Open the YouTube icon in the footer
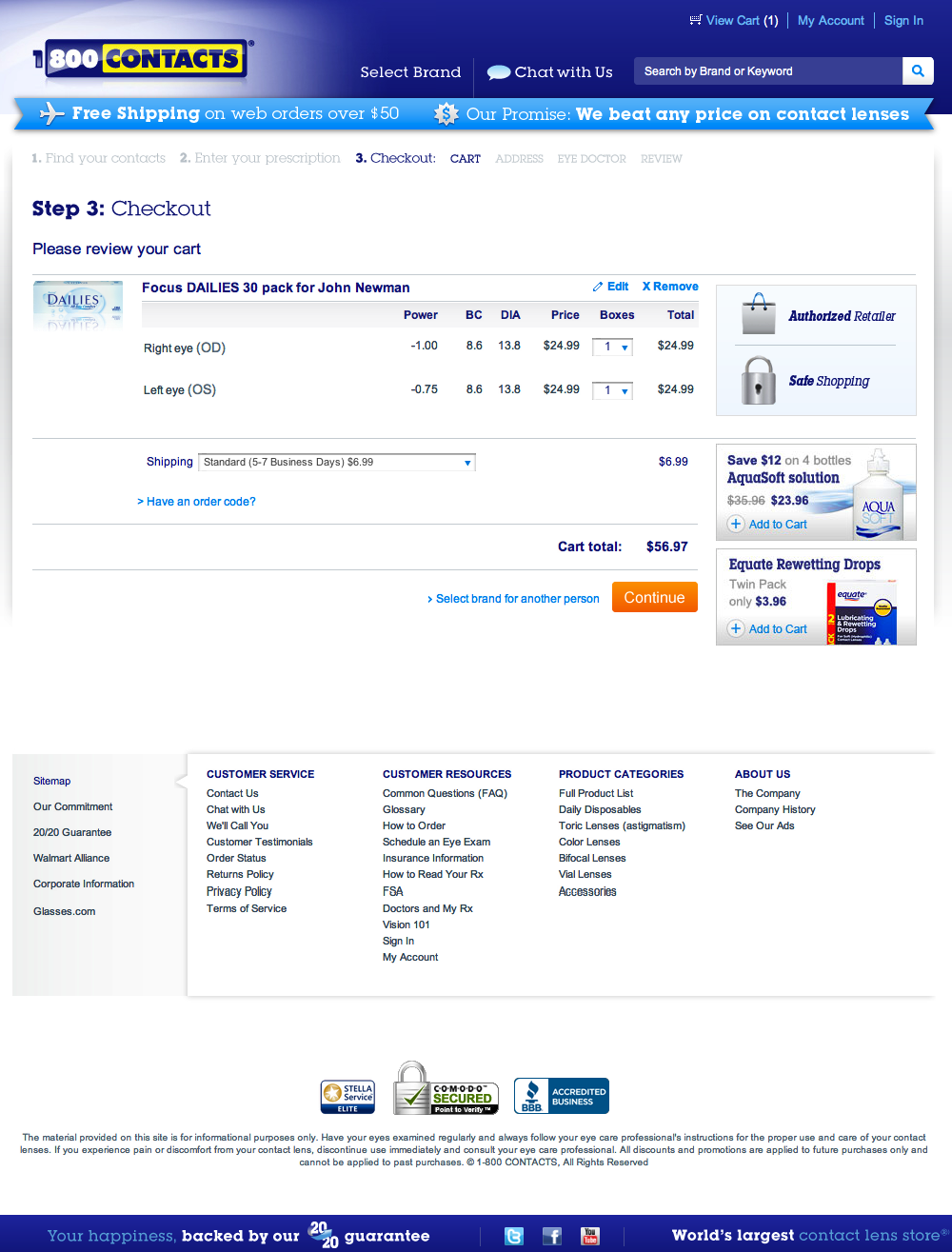The width and height of the screenshot is (952, 1252). [589, 1235]
